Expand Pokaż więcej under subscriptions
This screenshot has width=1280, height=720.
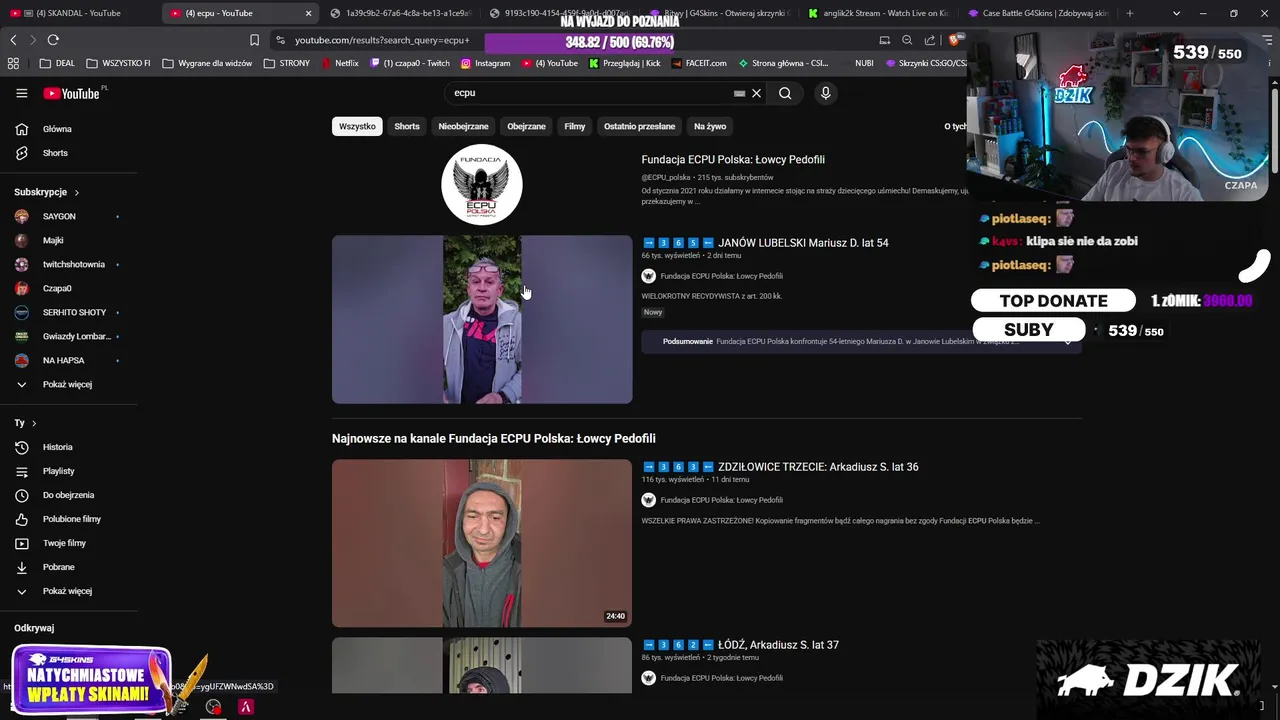click(x=68, y=384)
